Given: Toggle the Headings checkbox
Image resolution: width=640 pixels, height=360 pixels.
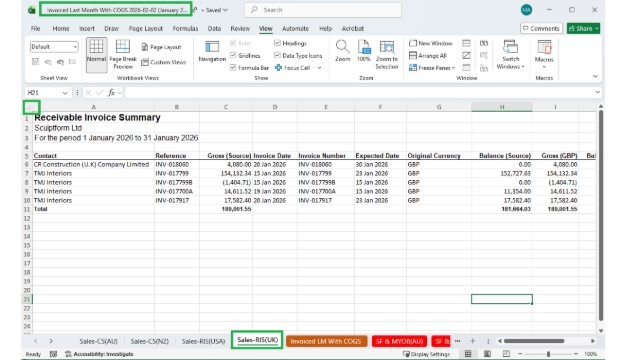Looking at the screenshot, I should (x=277, y=43).
